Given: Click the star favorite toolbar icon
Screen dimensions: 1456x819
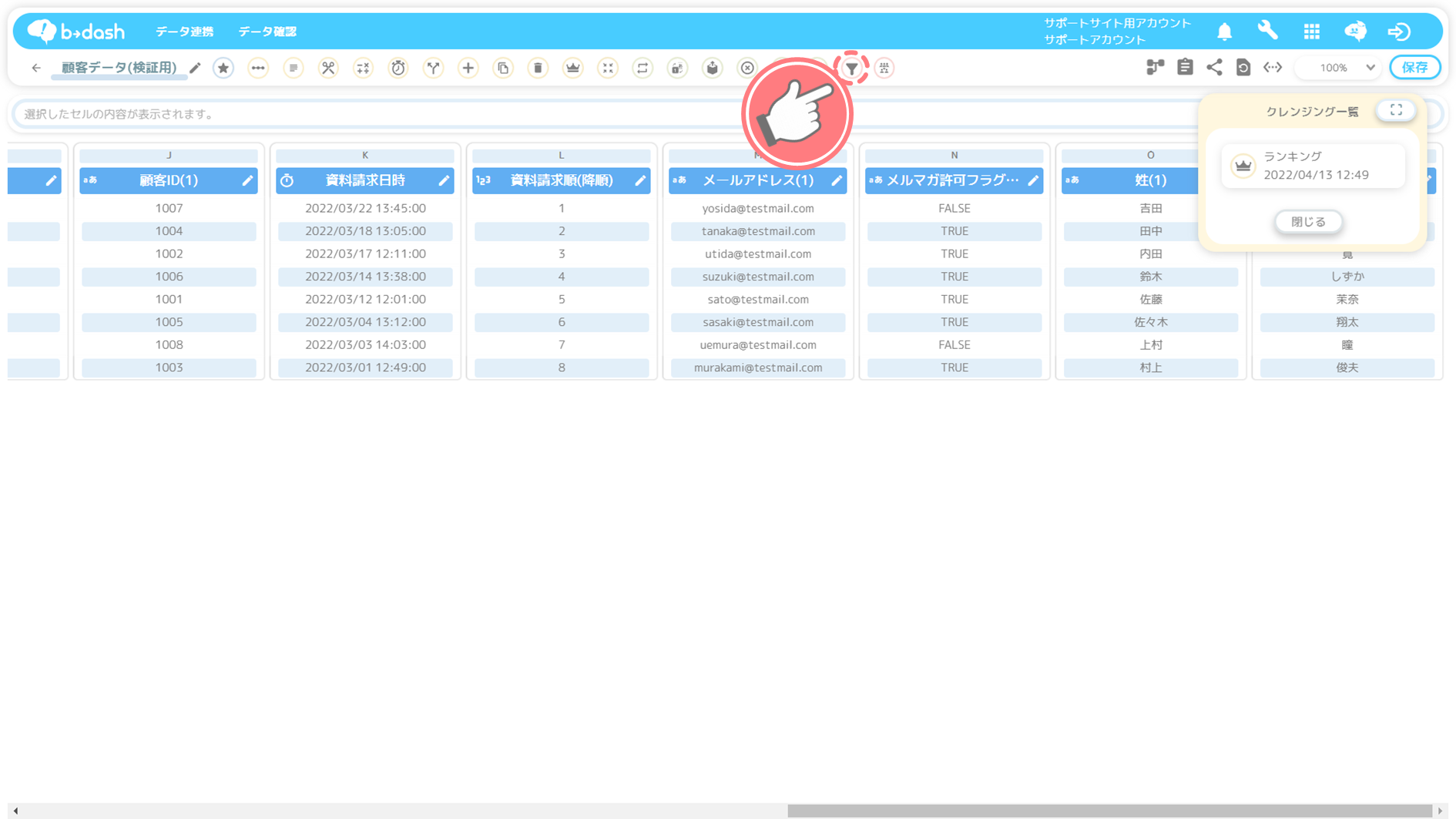Looking at the screenshot, I should [x=223, y=68].
